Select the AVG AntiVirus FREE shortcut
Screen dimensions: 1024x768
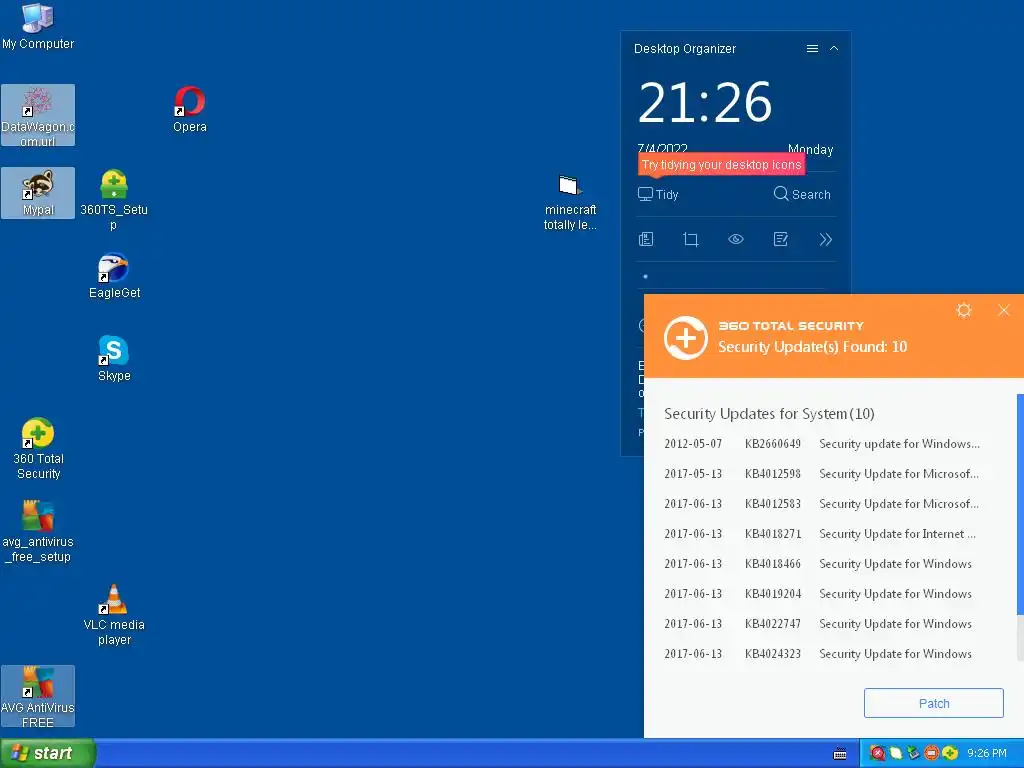[x=38, y=696]
